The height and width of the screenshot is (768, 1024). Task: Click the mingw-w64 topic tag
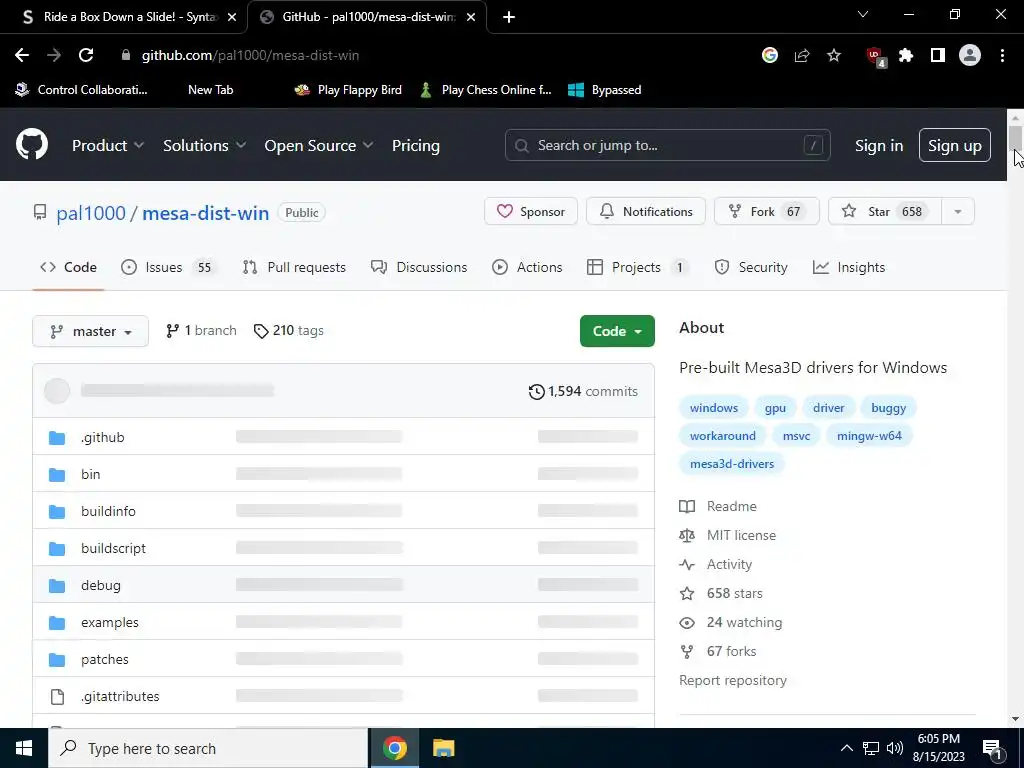[x=869, y=436]
